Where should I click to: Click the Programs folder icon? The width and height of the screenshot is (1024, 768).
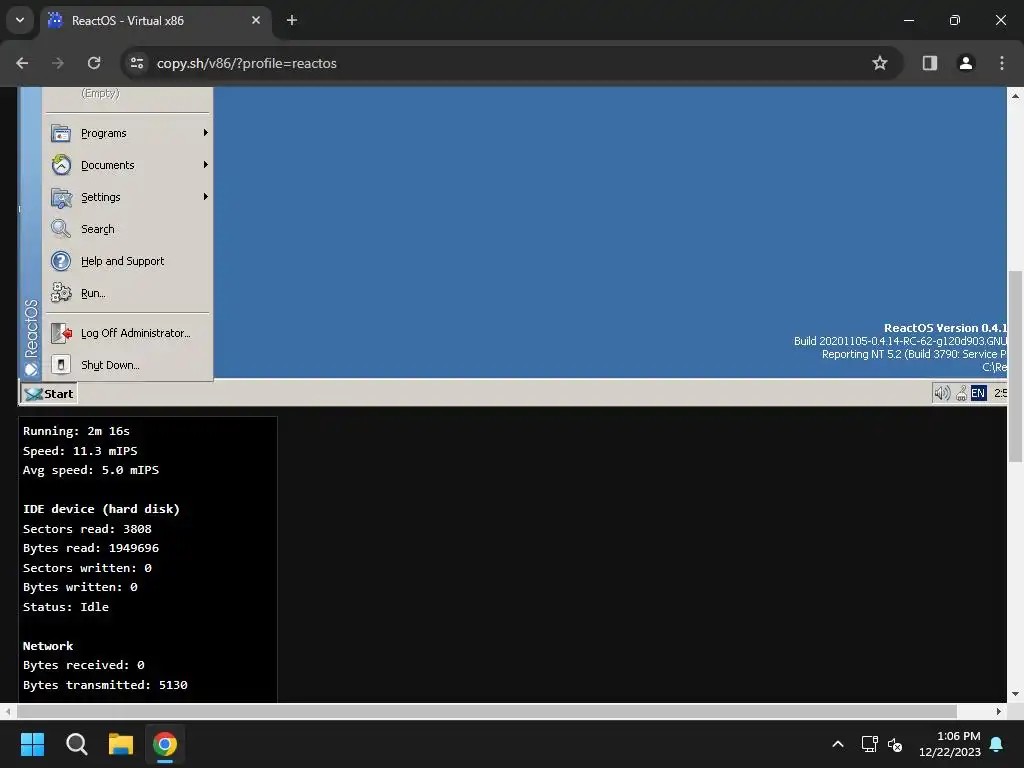(61, 133)
